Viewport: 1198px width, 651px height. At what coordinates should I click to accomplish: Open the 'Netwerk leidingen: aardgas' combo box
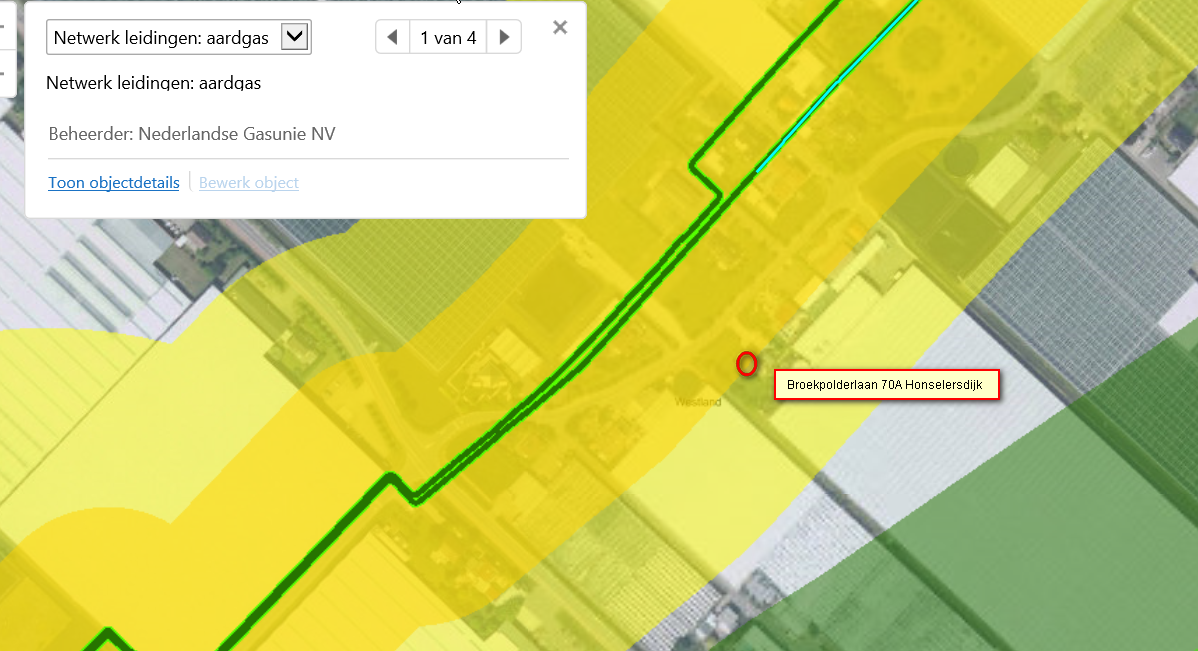179,37
